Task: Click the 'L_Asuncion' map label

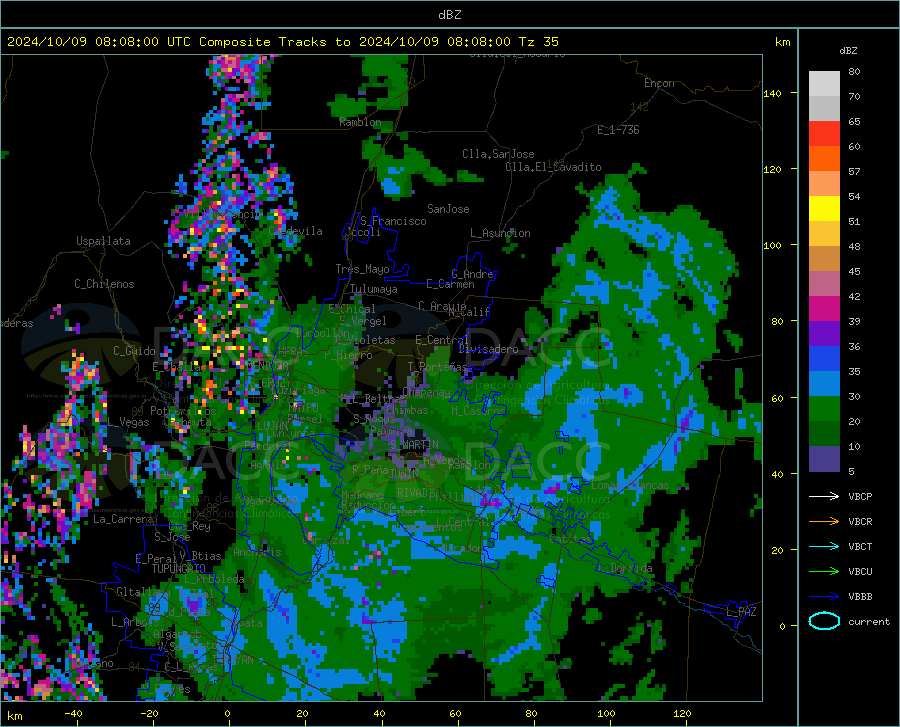Action: coord(500,233)
